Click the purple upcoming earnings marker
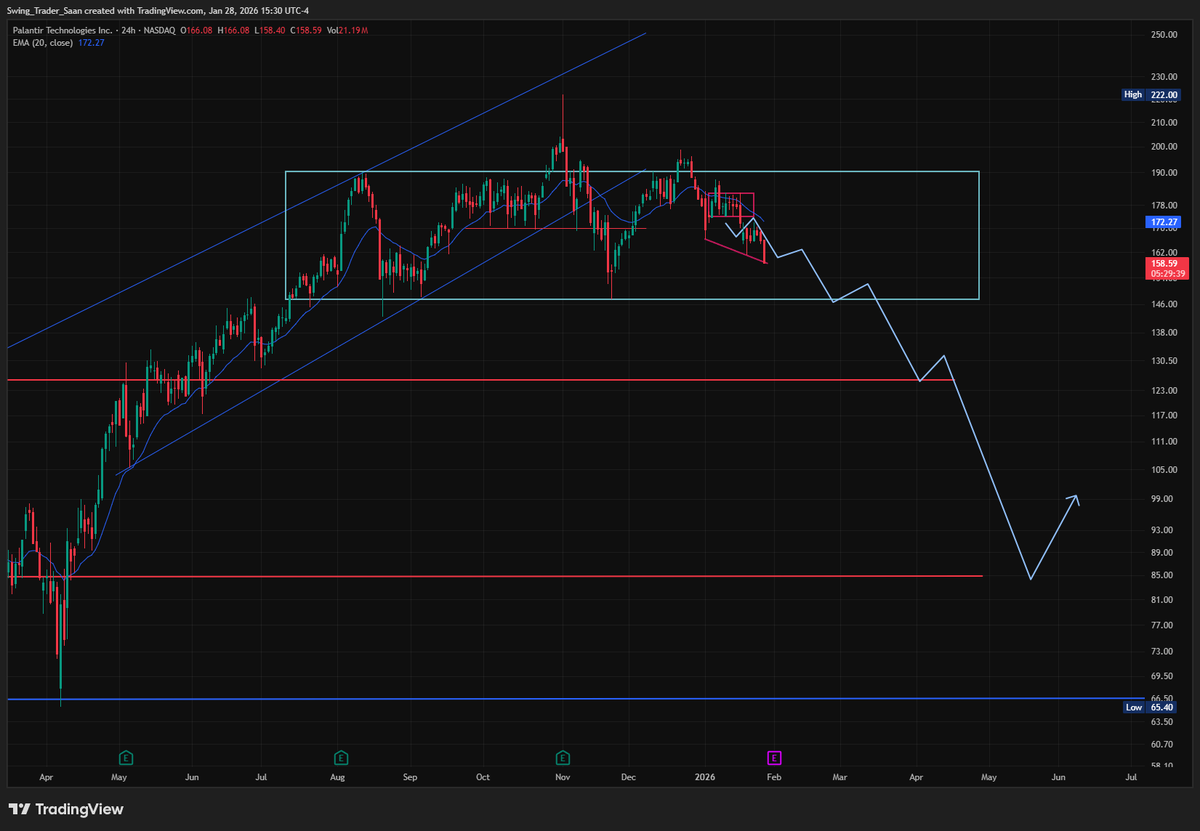This screenshot has height=831, width=1200. [774, 757]
